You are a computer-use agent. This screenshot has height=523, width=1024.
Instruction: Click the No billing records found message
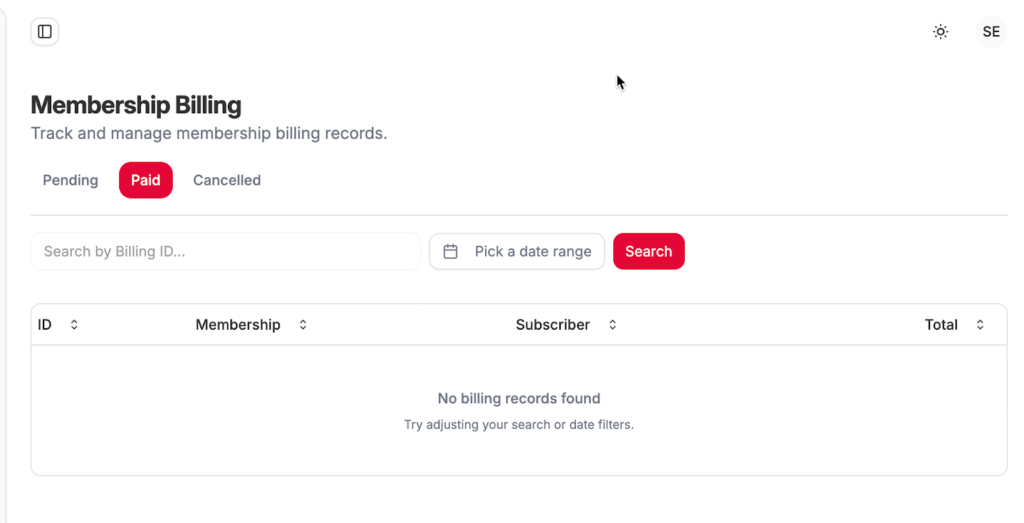pos(519,399)
